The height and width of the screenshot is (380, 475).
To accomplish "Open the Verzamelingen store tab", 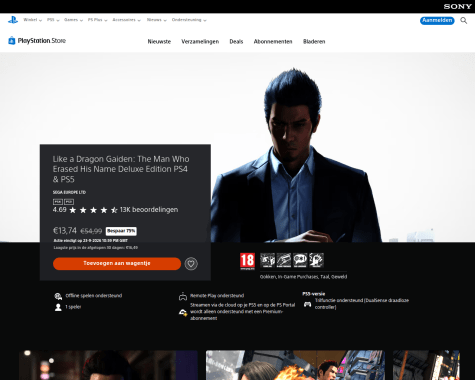I will click(x=200, y=42).
